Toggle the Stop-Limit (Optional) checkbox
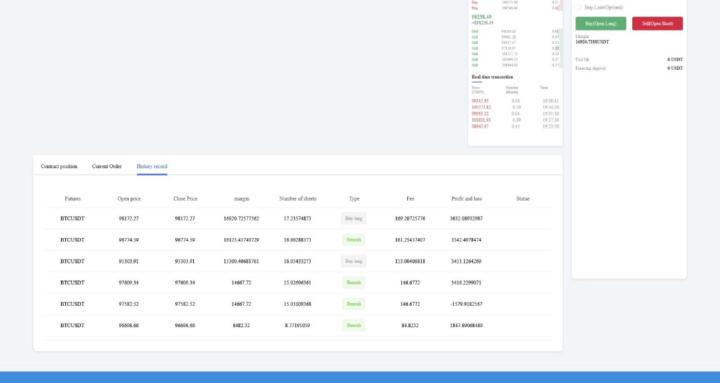Viewport: 720px width, 383px height. 579,7
